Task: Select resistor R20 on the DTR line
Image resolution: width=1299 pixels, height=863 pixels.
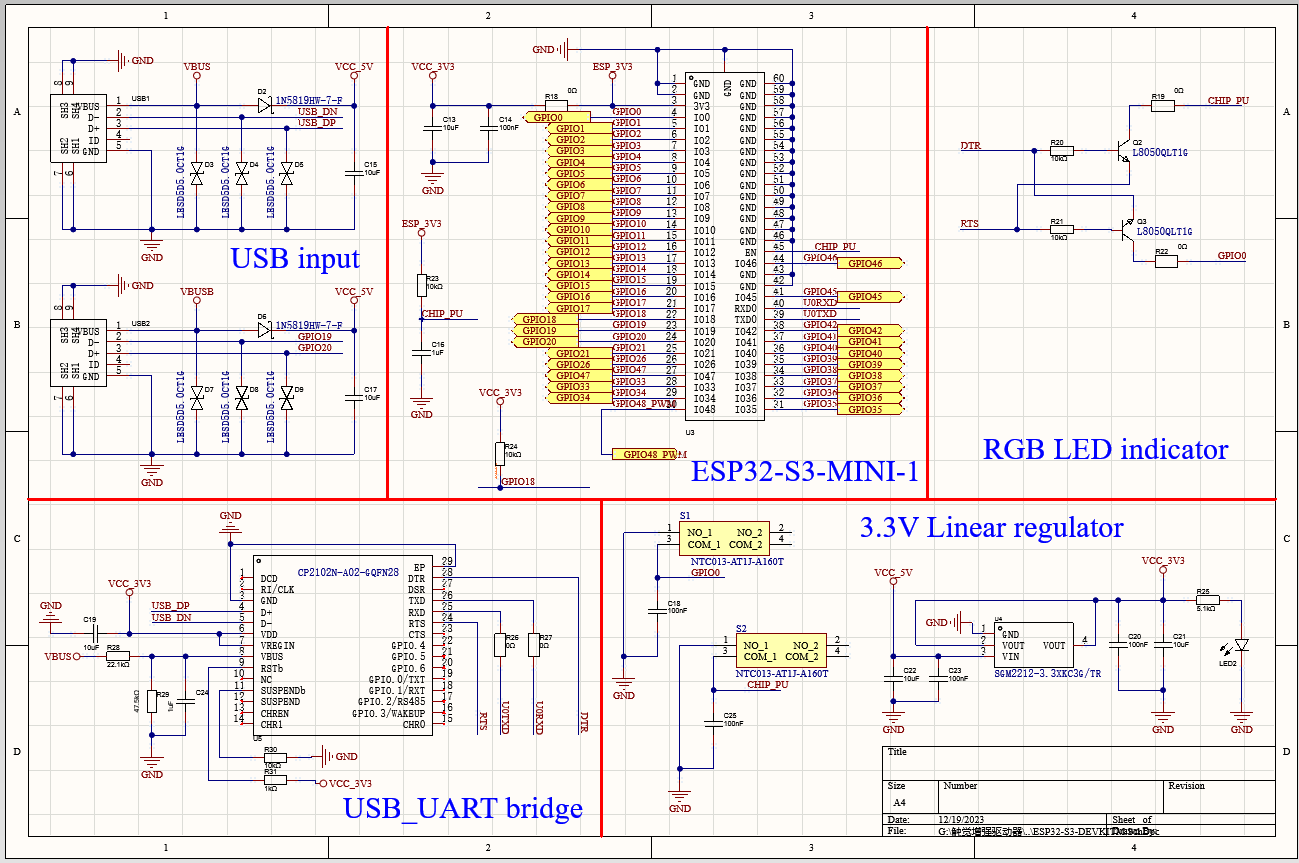Action: coord(1061,151)
